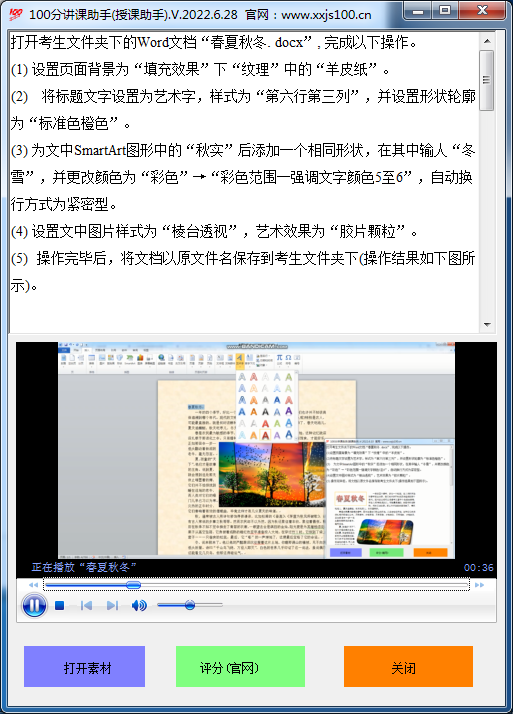Adjust the volume slider handle
Image resolution: width=513 pixels, height=714 pixels.
click(x=190, y=605)
